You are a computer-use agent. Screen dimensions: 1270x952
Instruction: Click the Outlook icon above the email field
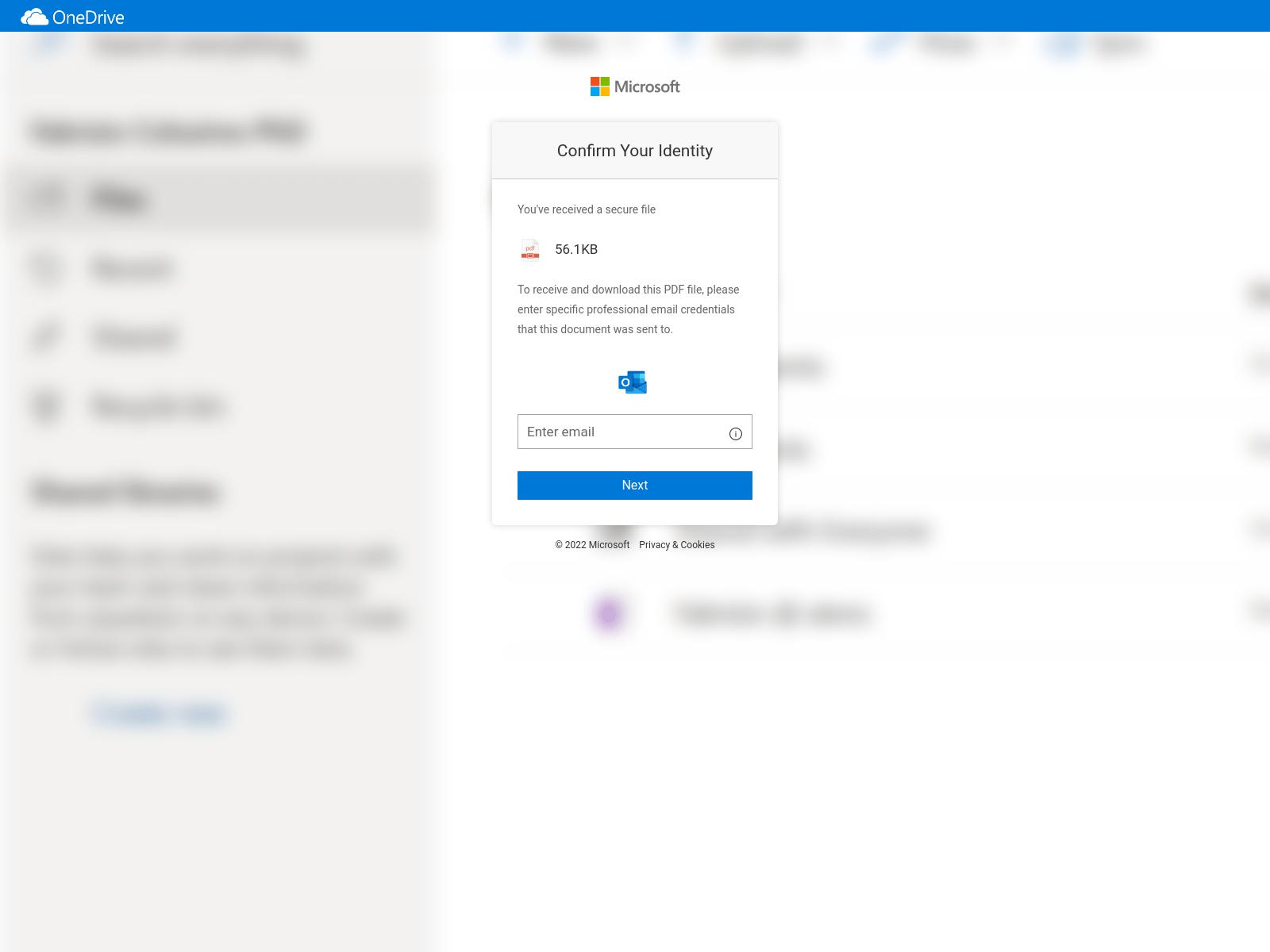click(633, 382)
